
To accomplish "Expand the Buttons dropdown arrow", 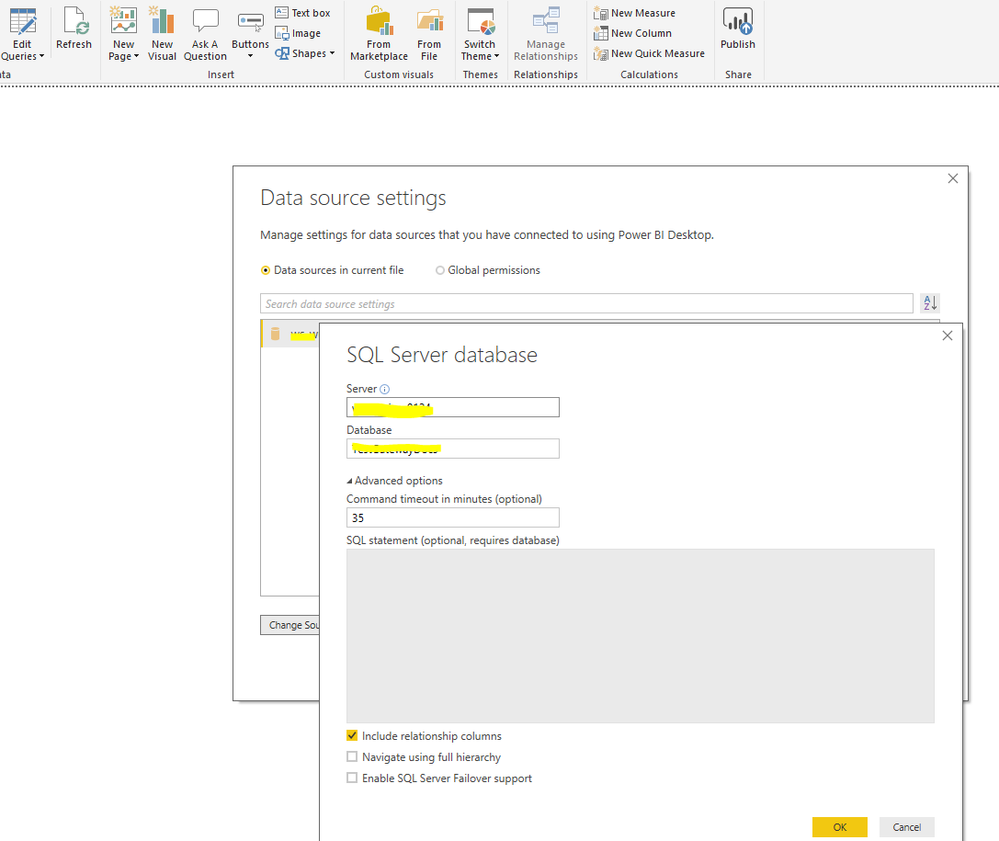I will (x=250, y=56).
